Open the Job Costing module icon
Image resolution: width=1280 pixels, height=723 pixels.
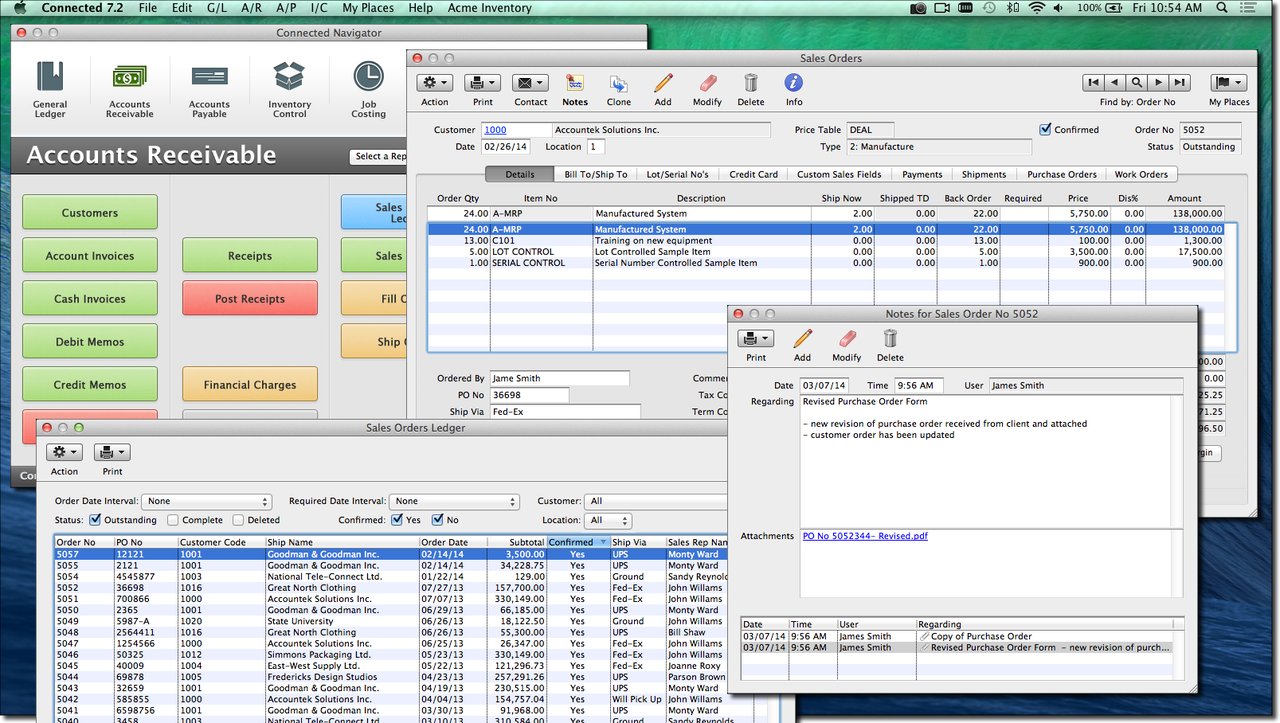pos(368,89)
